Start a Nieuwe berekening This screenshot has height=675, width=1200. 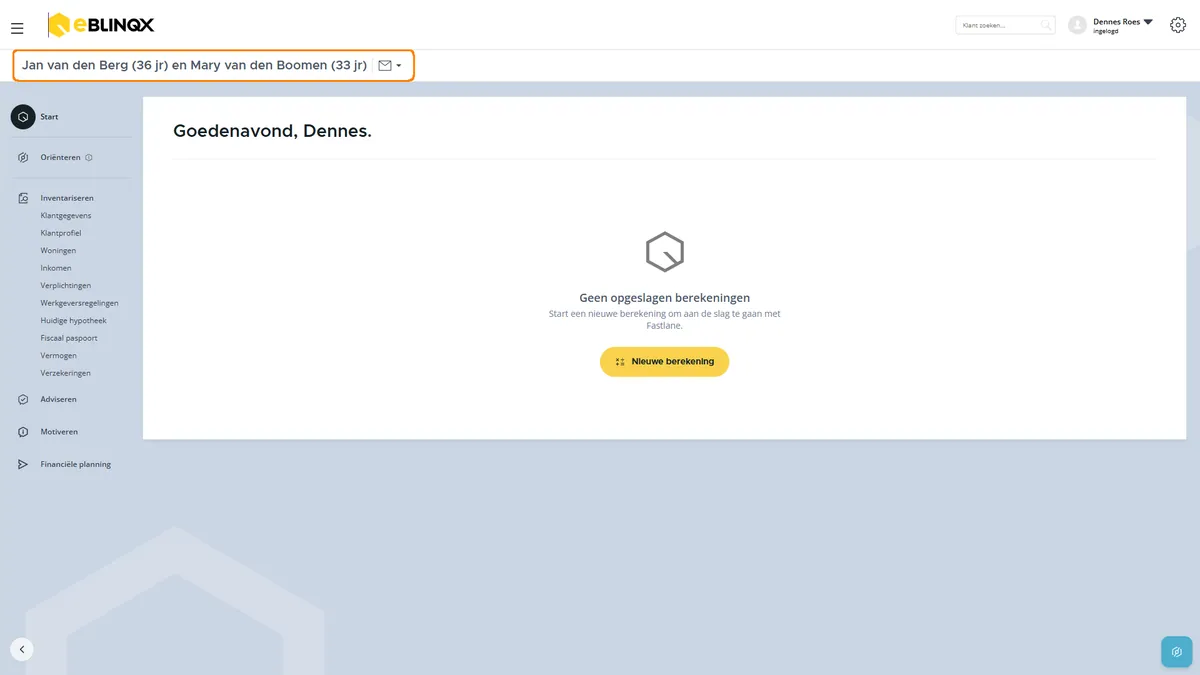[664, 362]
